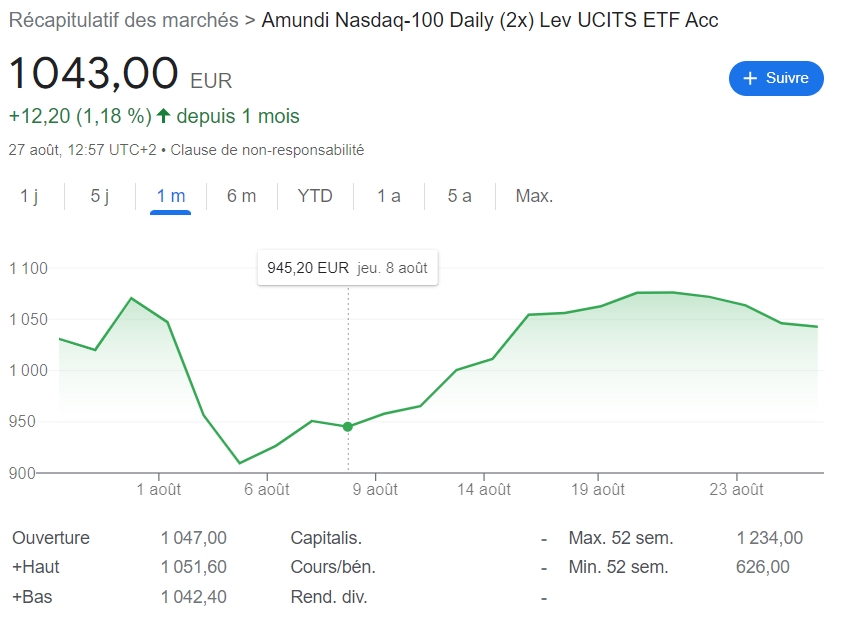Click the Ouverture value 1 047,00
This screenshot has width=851, height=621.
[194, 538]
